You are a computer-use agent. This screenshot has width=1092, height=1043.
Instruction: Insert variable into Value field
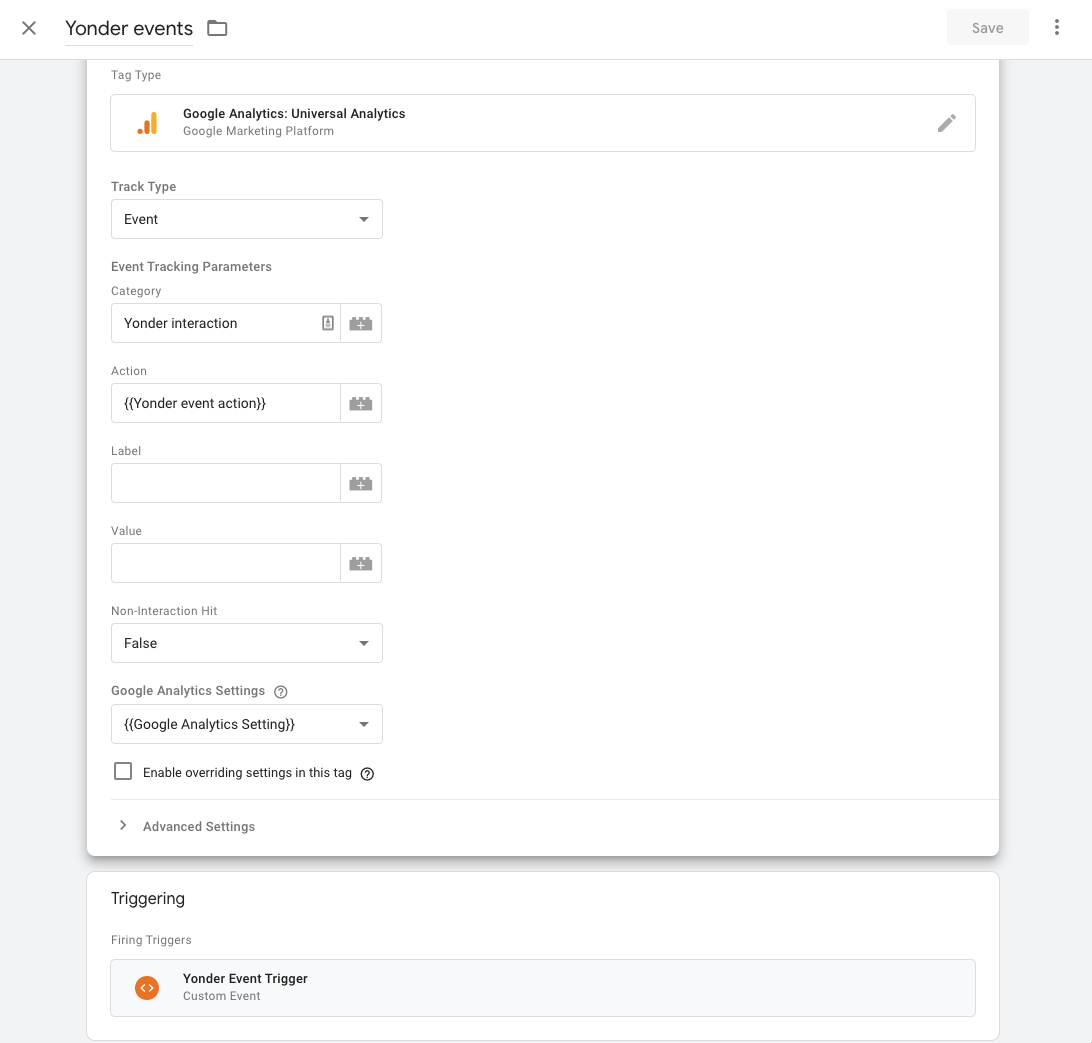[361, 563]
